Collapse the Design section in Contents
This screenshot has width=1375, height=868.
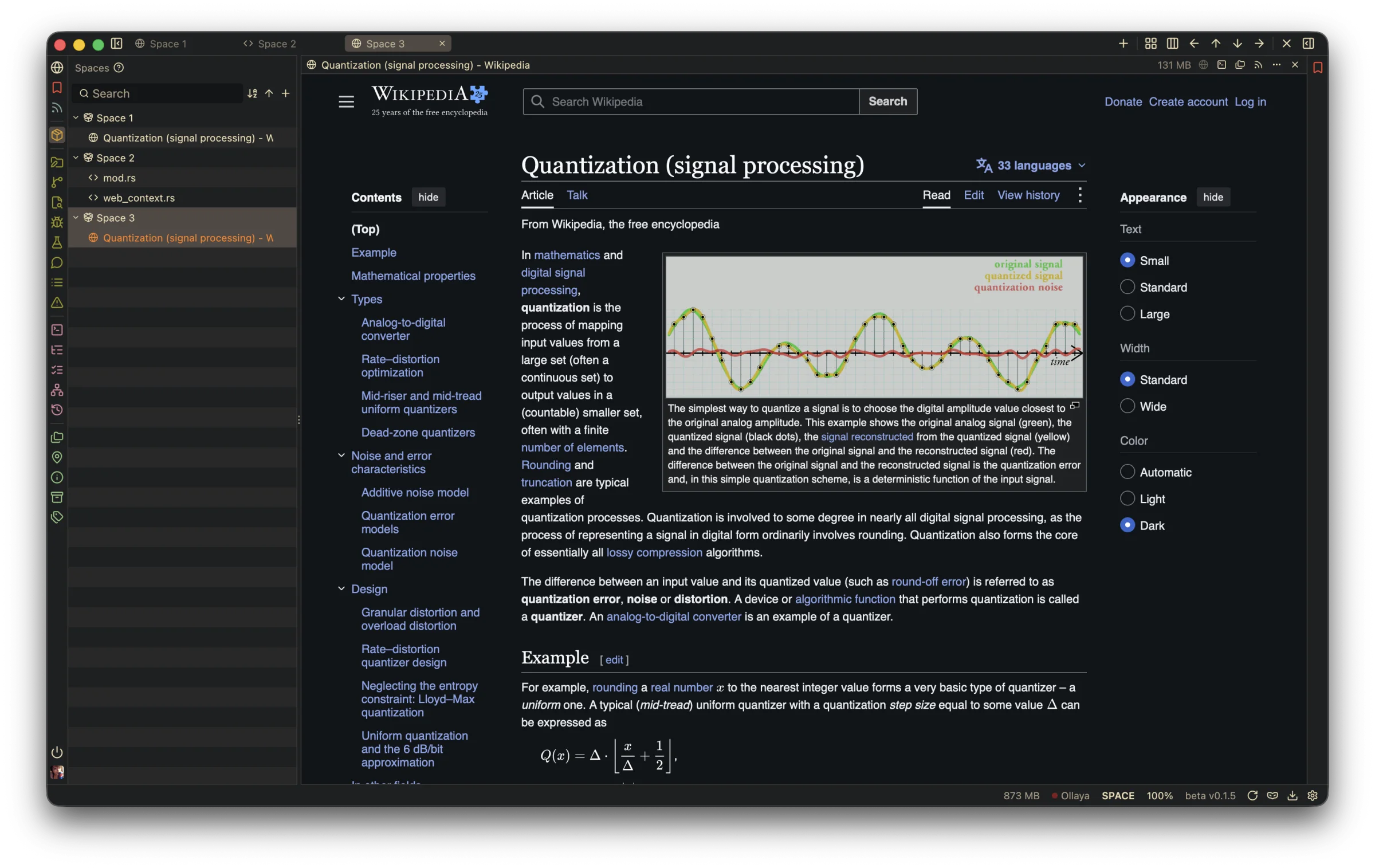coord(341,588)
